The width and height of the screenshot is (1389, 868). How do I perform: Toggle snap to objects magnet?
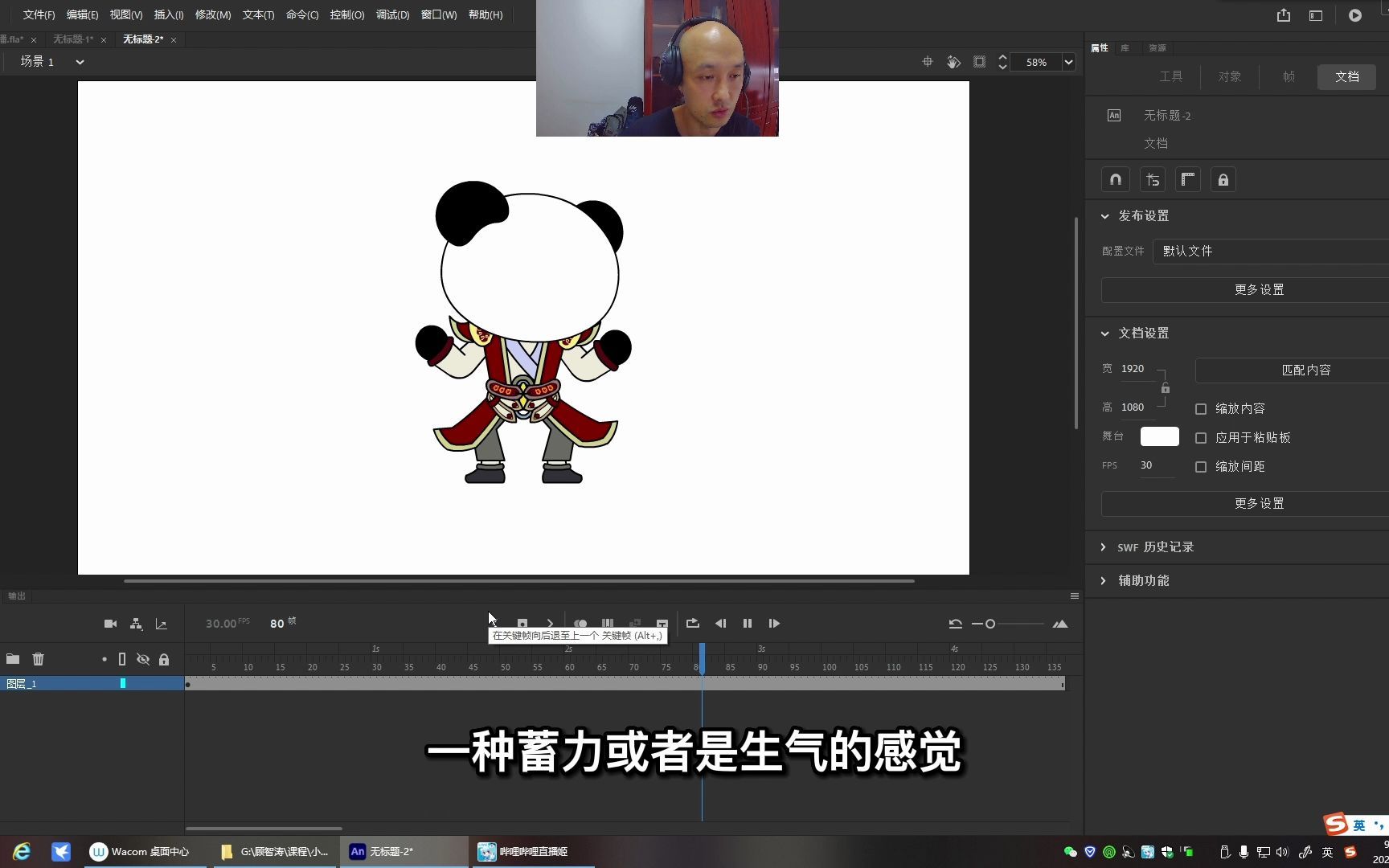pos(1116,180)
